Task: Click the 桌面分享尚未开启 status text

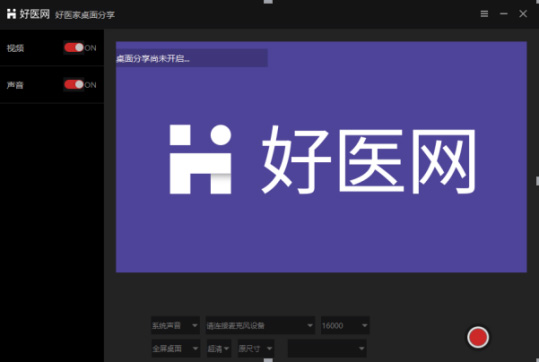Action: click(x=153, y=59)
